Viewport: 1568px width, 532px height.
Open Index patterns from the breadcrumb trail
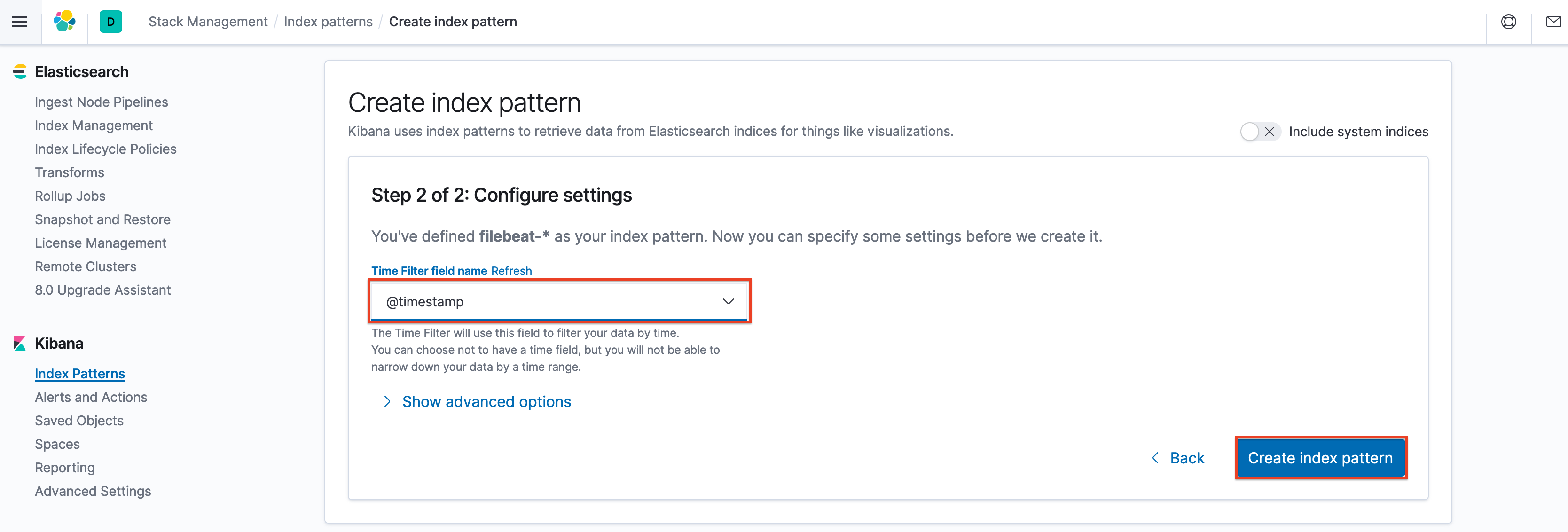[328, 22]
